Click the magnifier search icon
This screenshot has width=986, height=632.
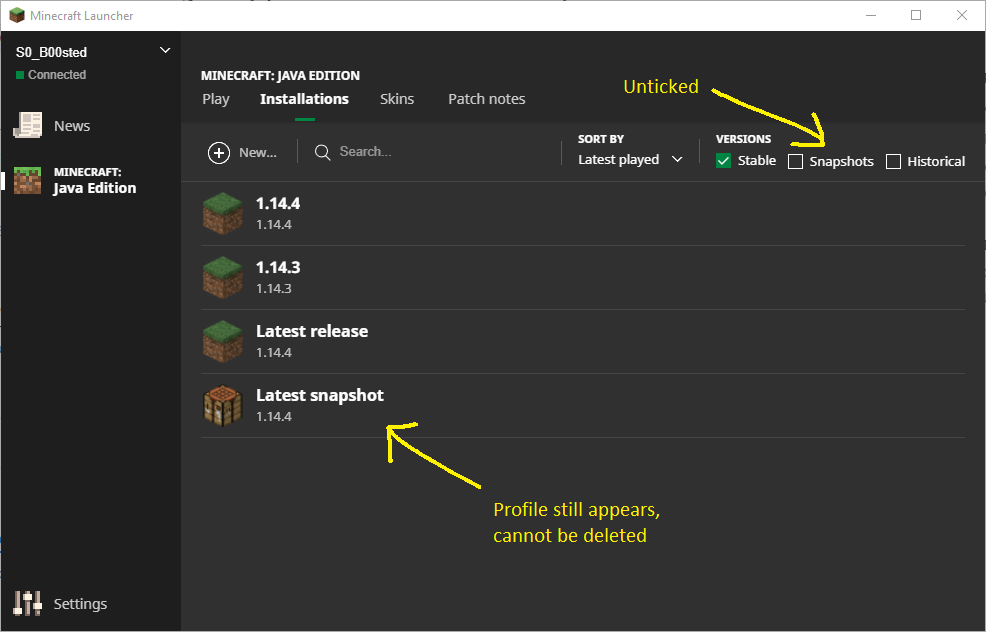coord(323,152)
